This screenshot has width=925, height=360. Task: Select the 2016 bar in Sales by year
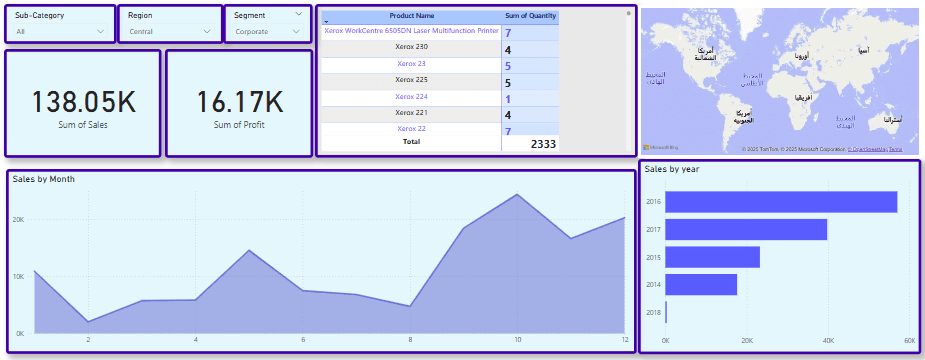(781, 202)
